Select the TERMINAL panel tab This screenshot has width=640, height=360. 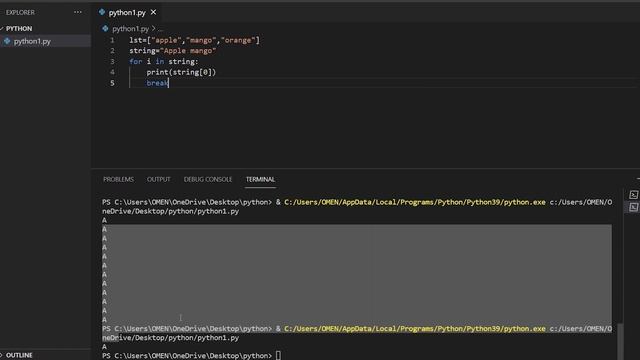[x=260, y=179]
